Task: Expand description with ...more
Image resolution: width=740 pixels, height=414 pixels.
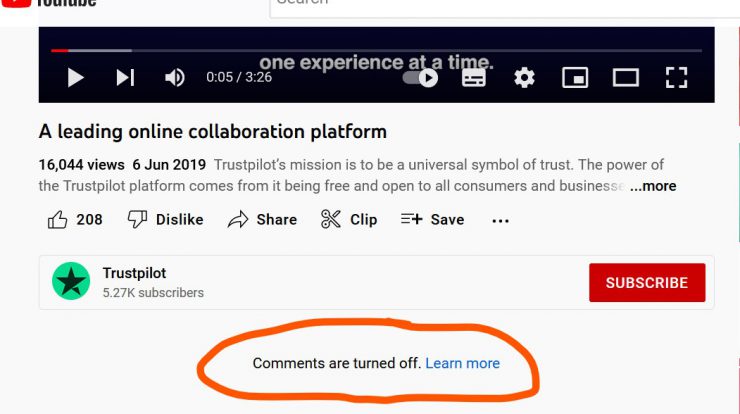Action: tap(653, 186)
